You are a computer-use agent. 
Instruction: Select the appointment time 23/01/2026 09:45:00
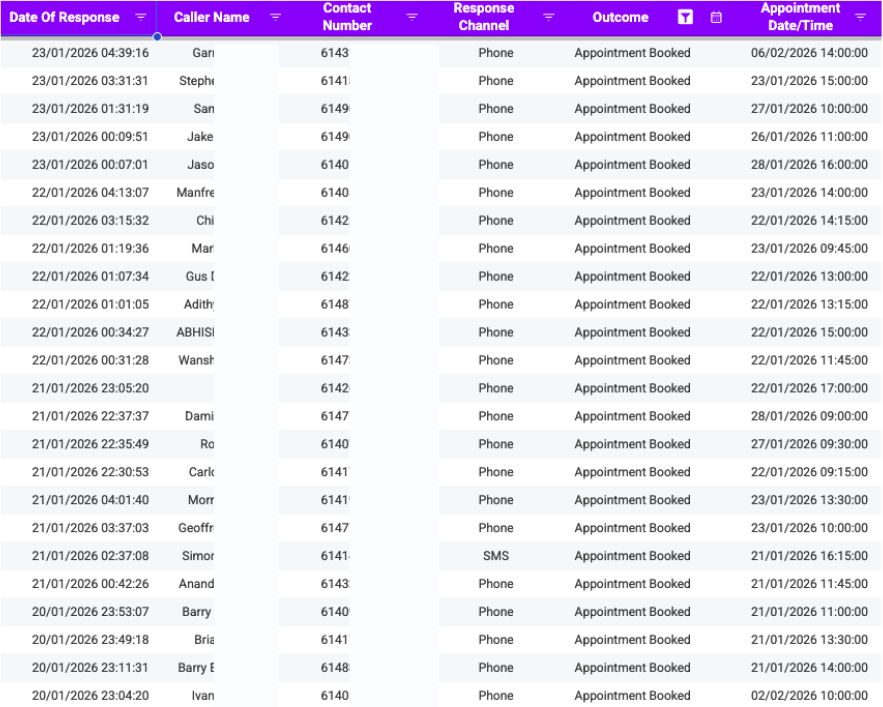click(809, 248)
